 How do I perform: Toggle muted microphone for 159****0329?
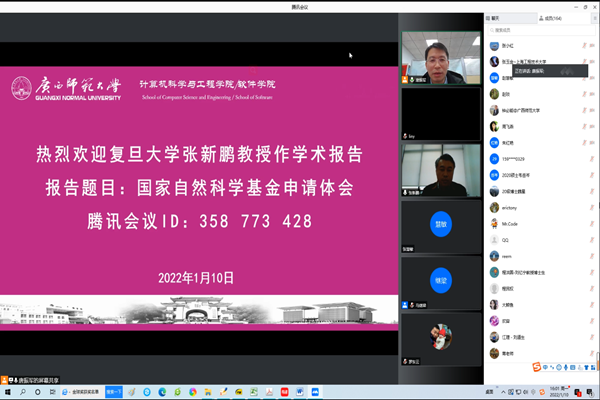coord(592,159)
